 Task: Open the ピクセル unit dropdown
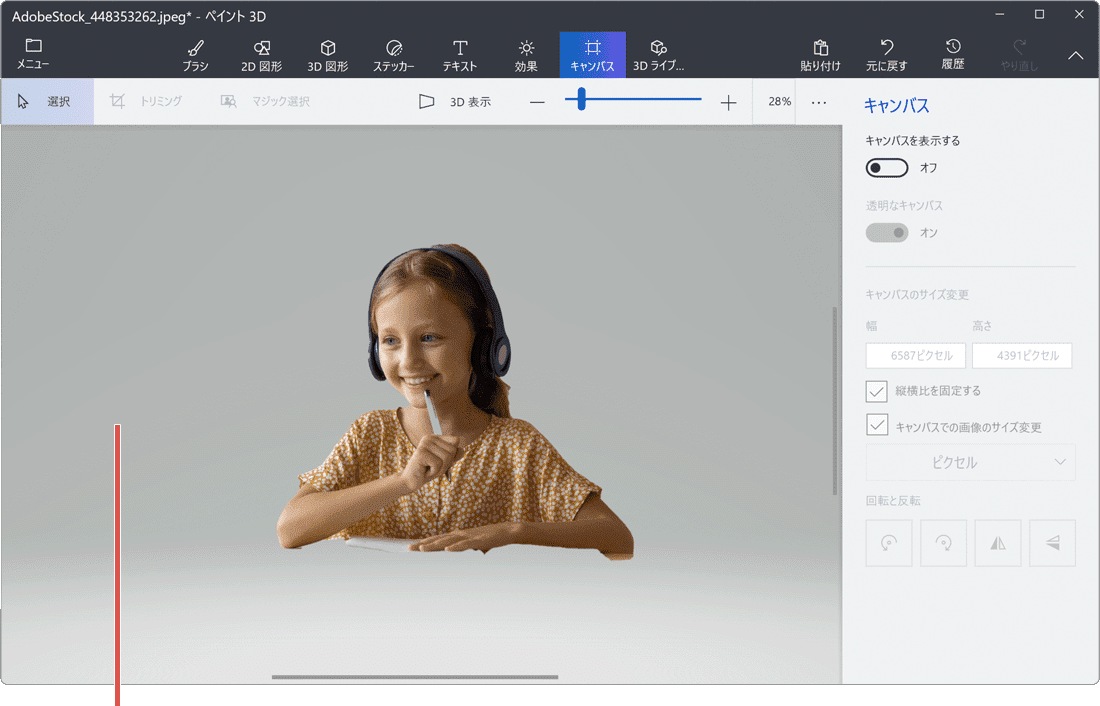[x=969, y=462]
